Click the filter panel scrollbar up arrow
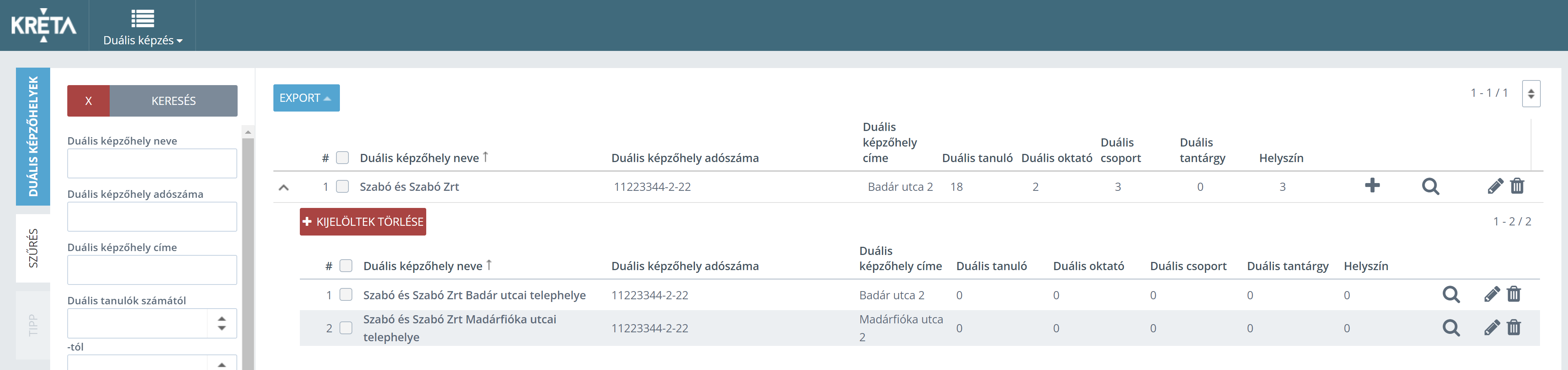The height and width of the screenshot is (370, 1568). coord(248,132)
